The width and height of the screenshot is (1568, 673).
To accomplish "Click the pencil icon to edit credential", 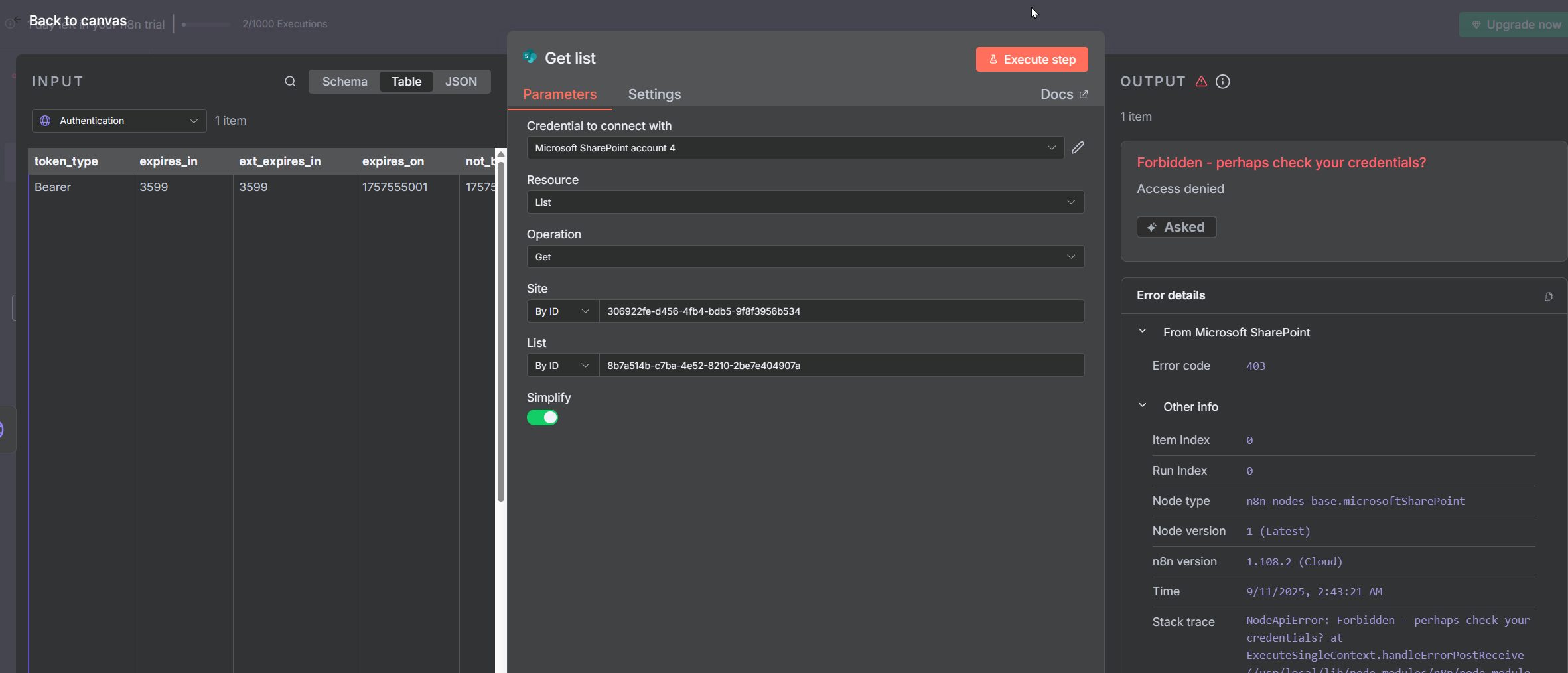I will [1078, 147].
